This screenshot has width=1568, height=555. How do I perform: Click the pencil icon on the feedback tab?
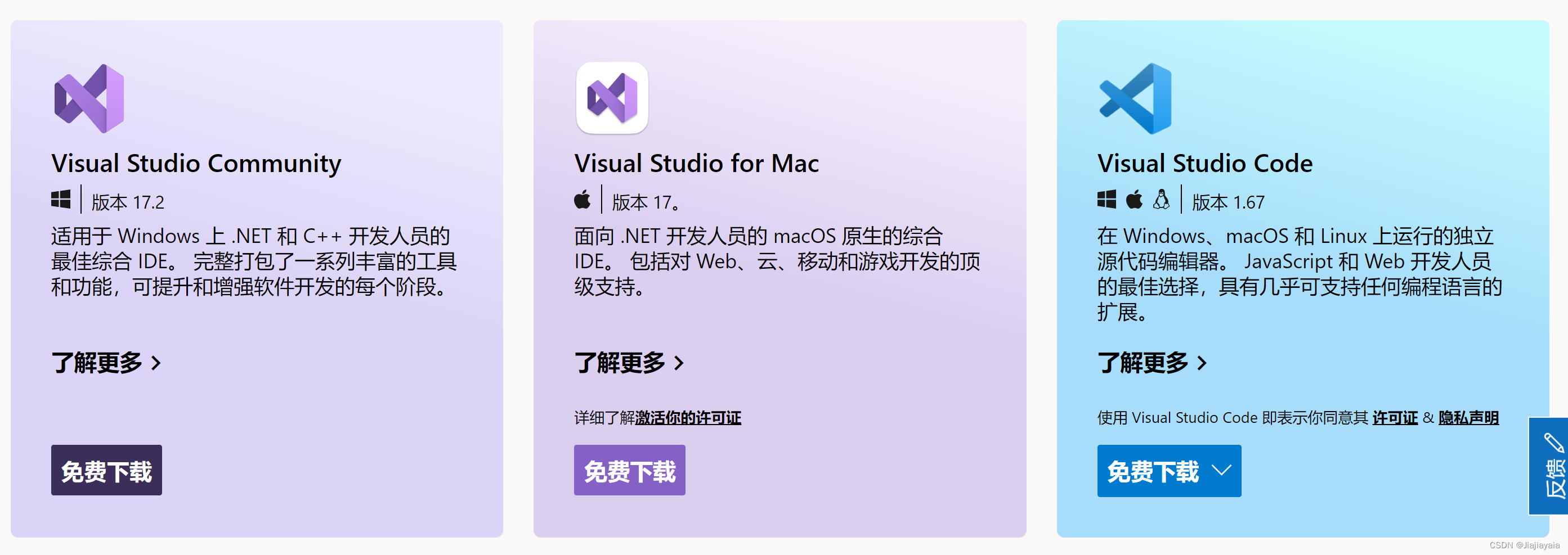click(x=1553, y=443)
